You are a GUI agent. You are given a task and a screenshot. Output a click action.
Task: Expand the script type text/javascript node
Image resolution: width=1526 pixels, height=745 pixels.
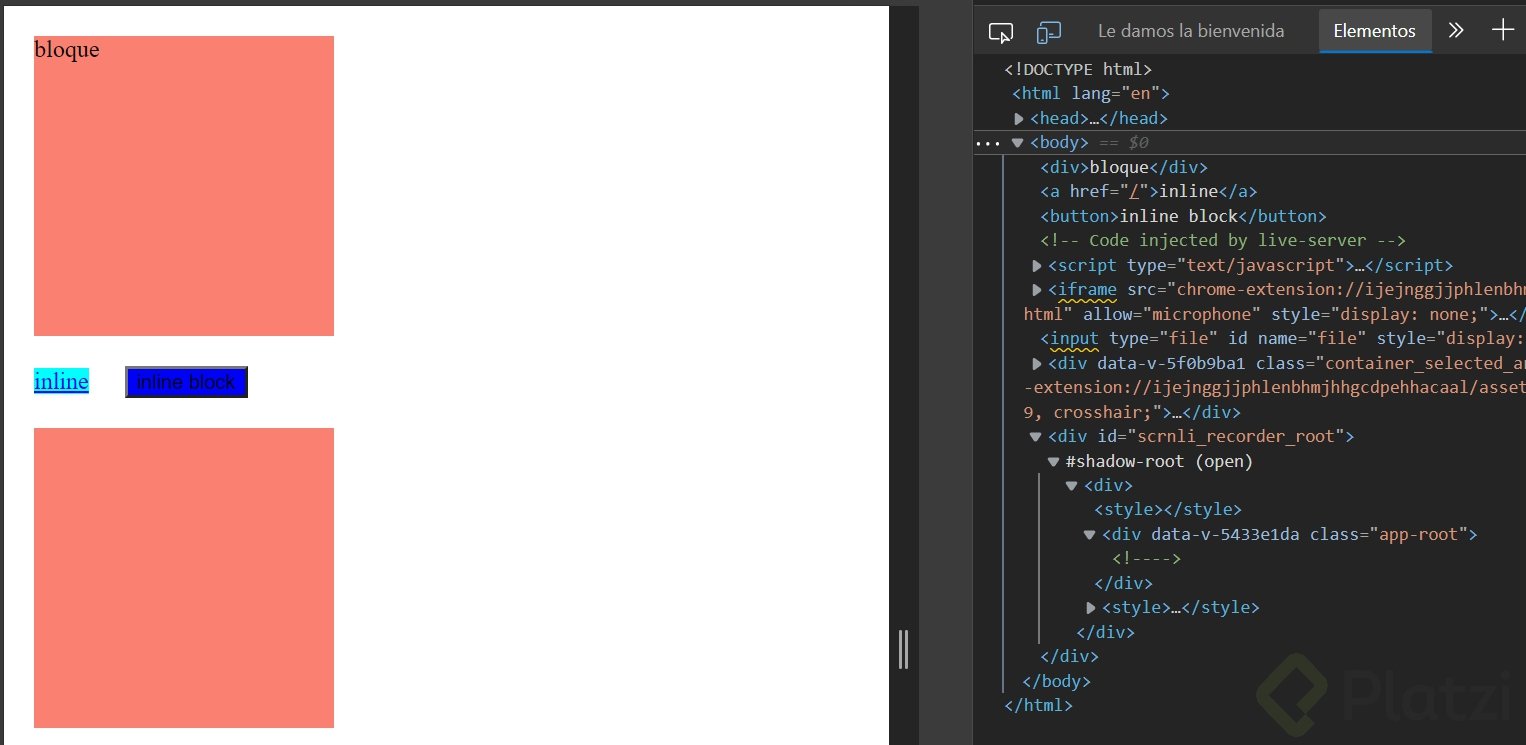pos(1037,266)
